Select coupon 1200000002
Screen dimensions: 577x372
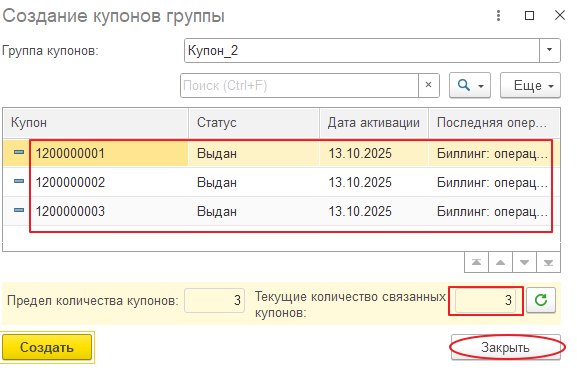click(70, 183)
